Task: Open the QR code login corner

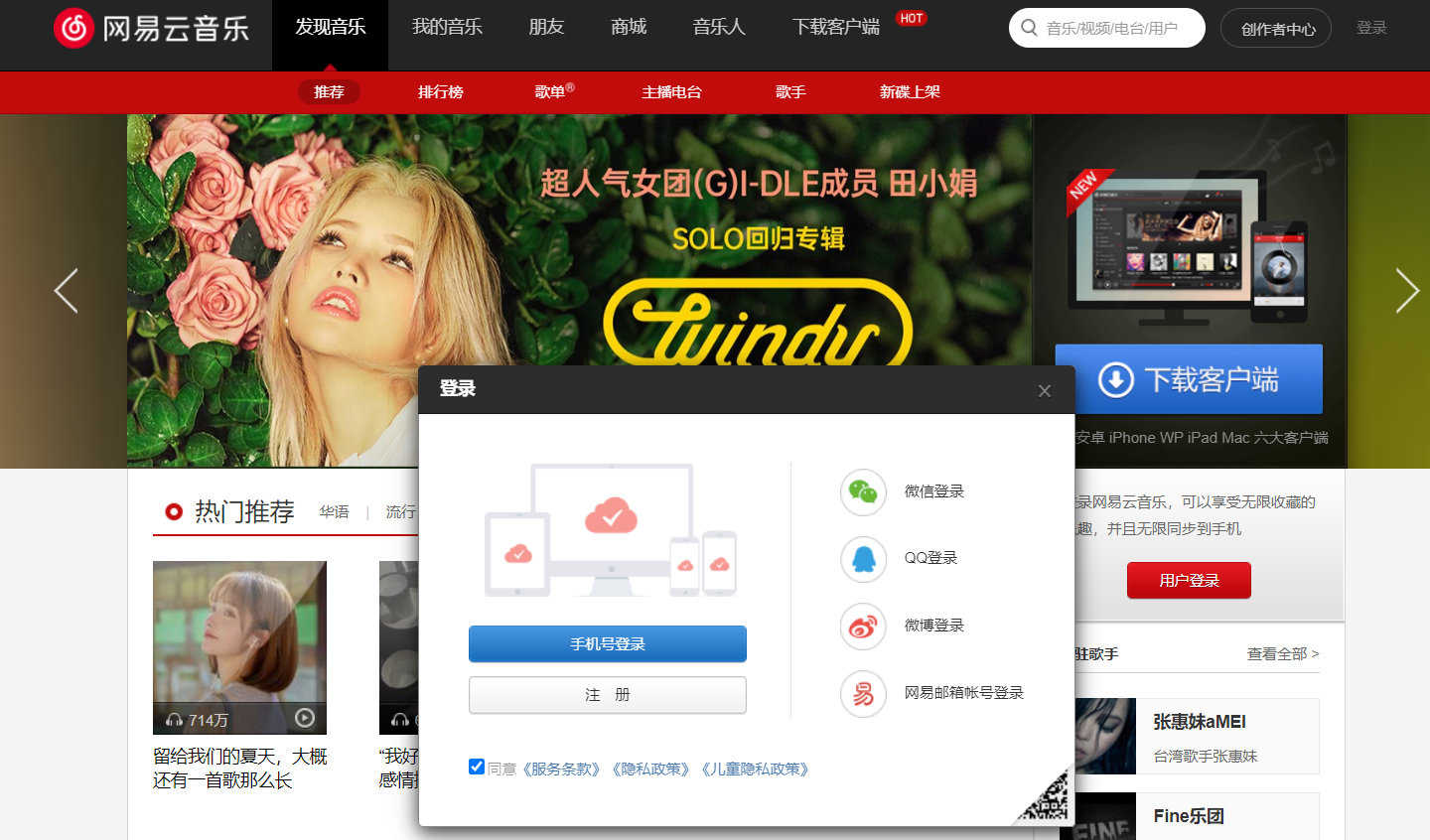Action: [1047, 798]
